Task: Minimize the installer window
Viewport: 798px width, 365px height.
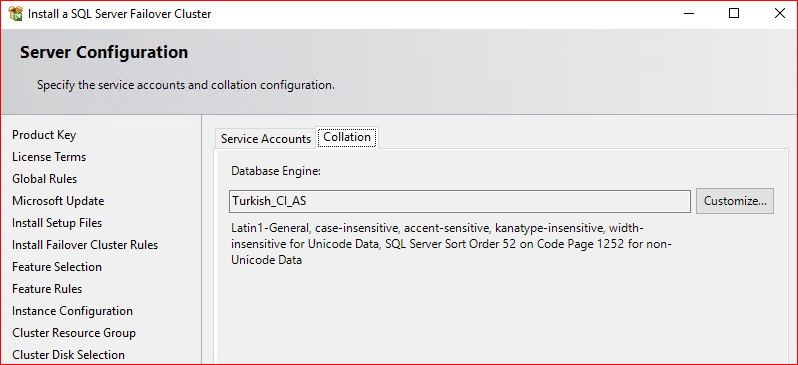Action: pos(689,14)
